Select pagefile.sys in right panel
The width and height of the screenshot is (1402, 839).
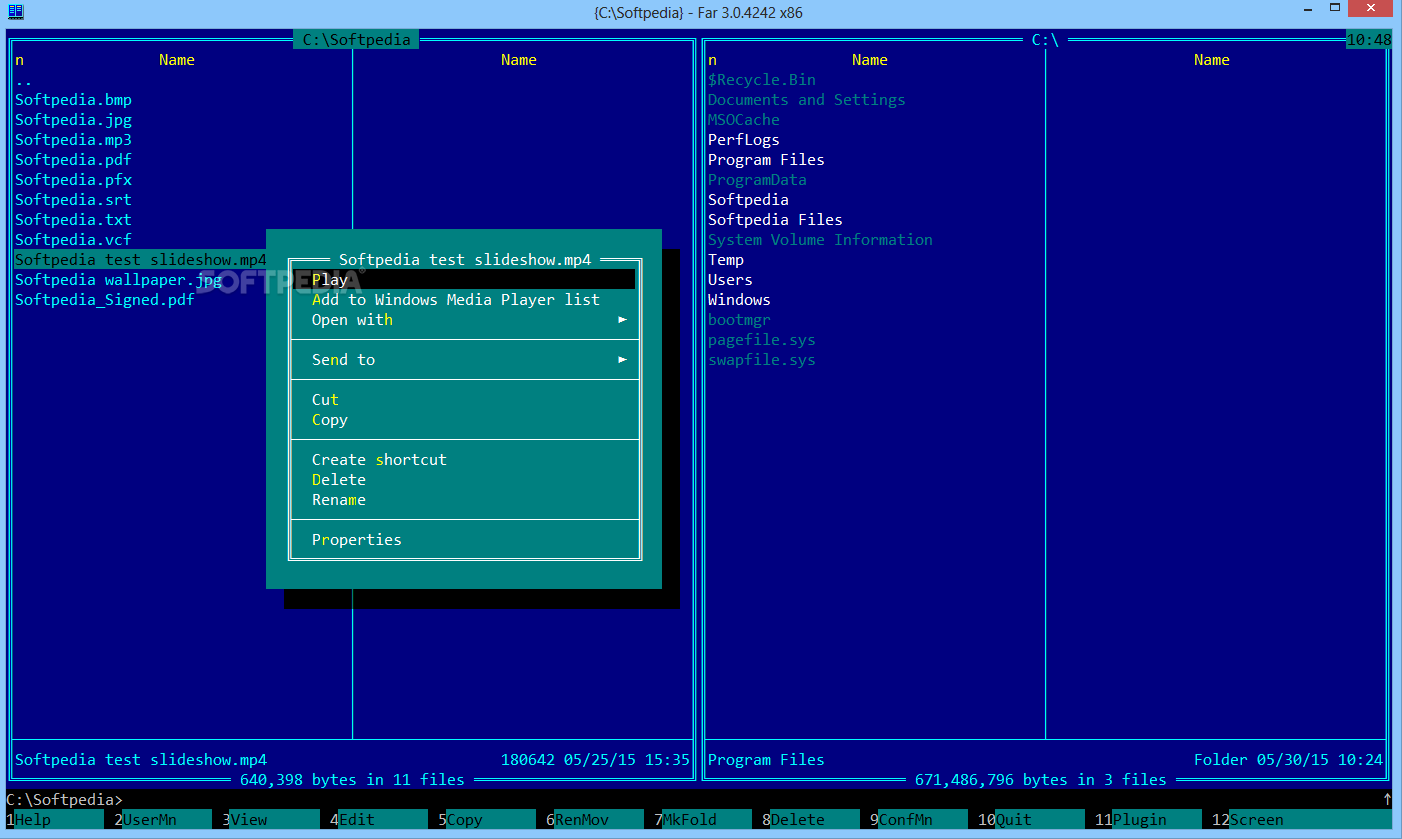pyautogui.click(x=762, y=340)
